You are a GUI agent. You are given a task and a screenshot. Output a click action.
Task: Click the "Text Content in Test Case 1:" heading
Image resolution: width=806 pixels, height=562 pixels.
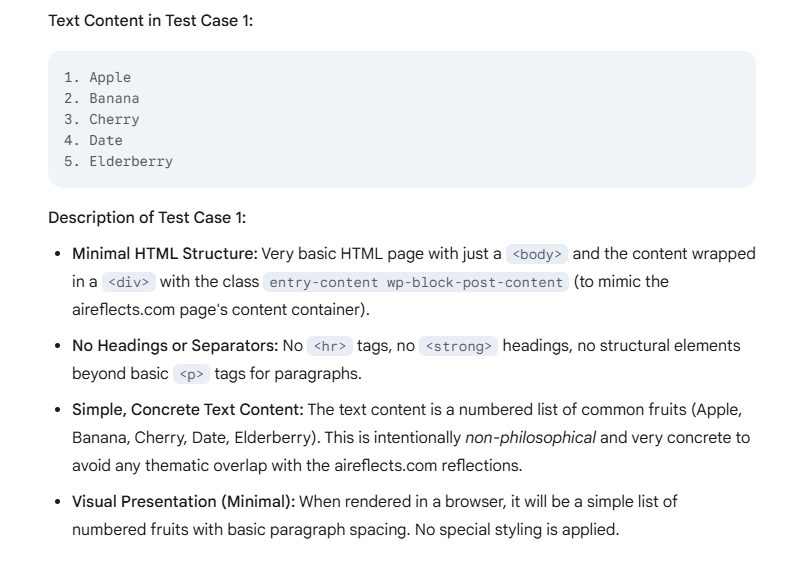(151, 20)
